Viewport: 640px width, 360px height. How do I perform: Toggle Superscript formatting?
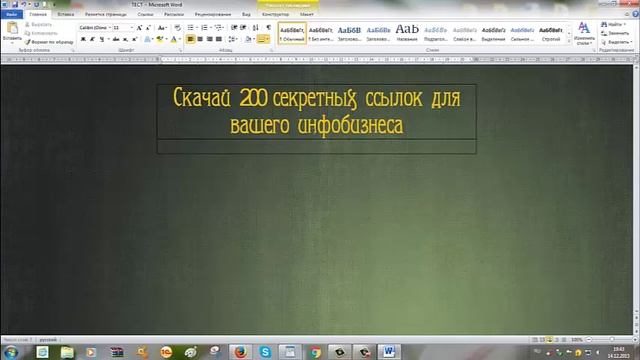click(134, 39)
